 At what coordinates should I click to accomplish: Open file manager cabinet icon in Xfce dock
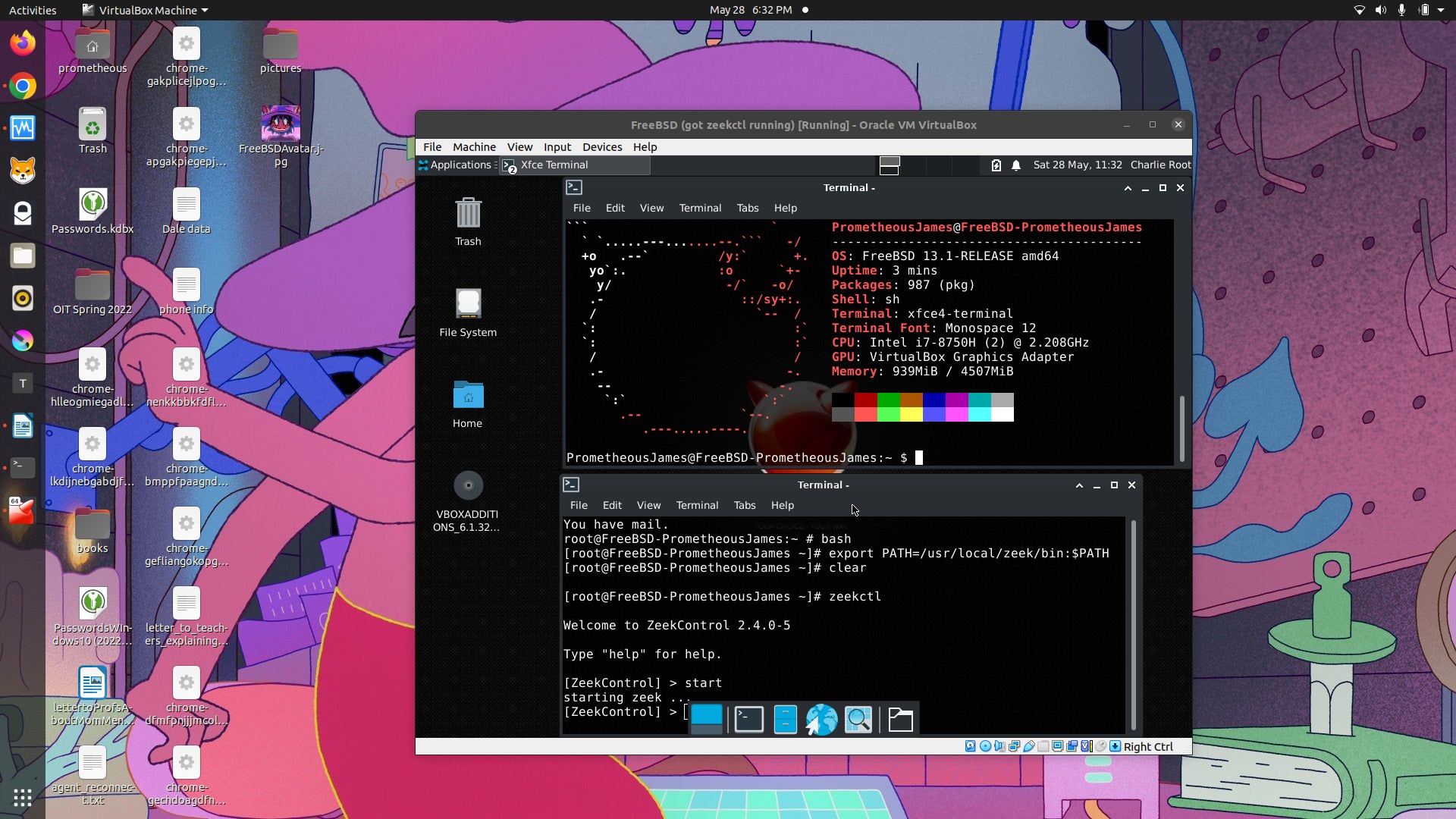pyautogui.click(x=786, y=719)
